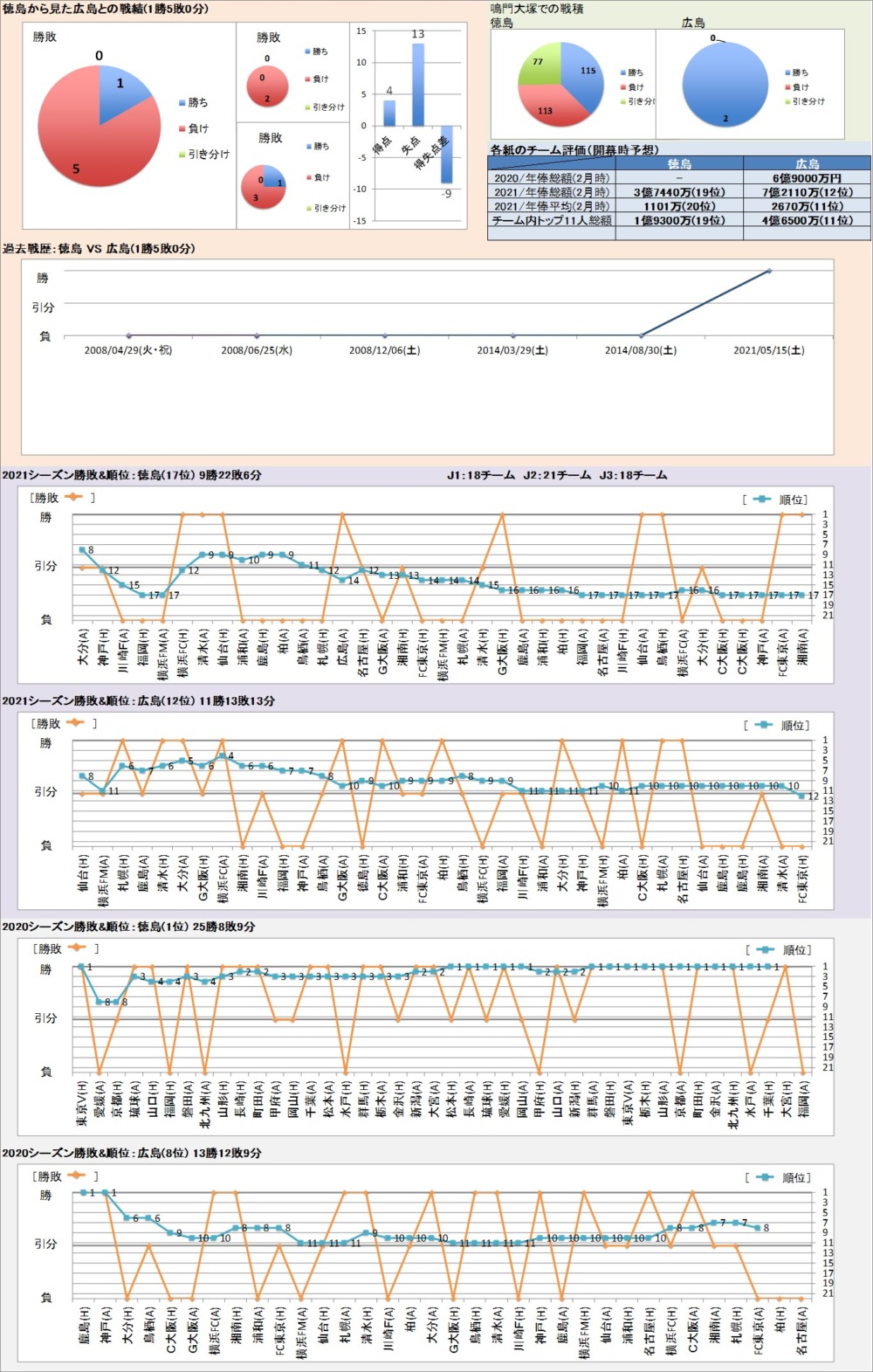Click the orange 勝敗 legend marker in the 2020 徳島 chart

pos(76,948)
